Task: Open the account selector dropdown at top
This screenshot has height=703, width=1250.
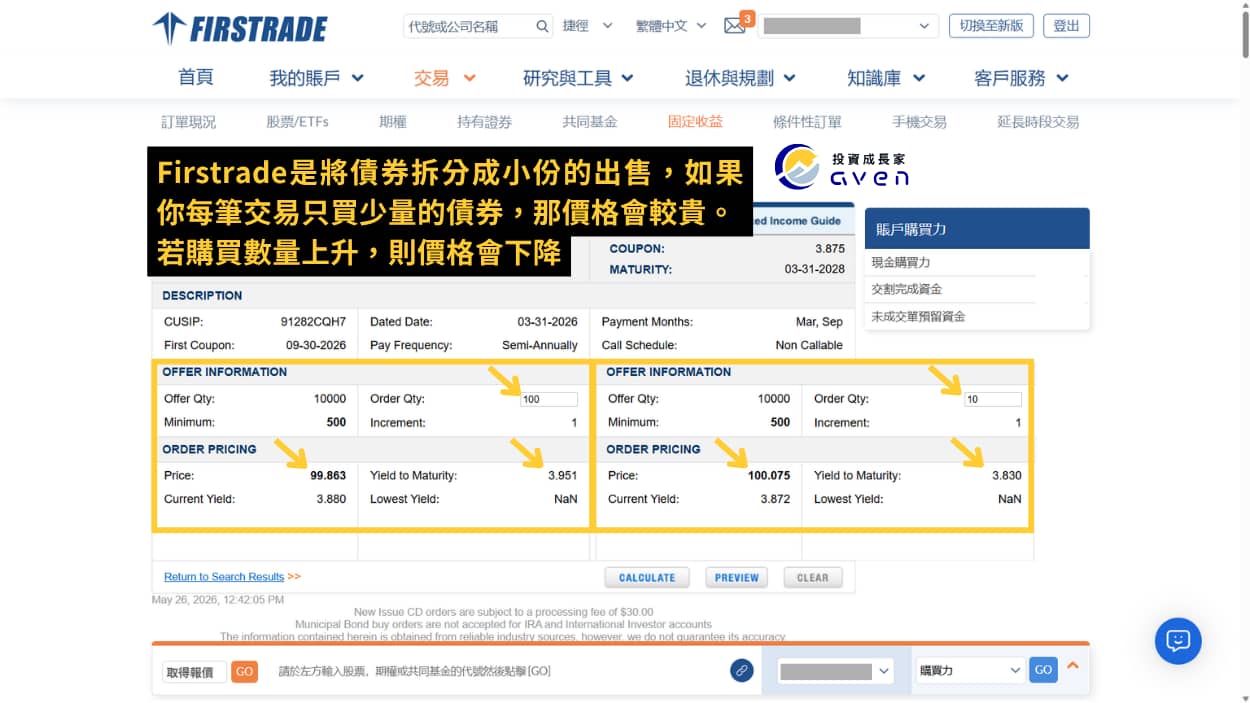Action: [848, 26]
